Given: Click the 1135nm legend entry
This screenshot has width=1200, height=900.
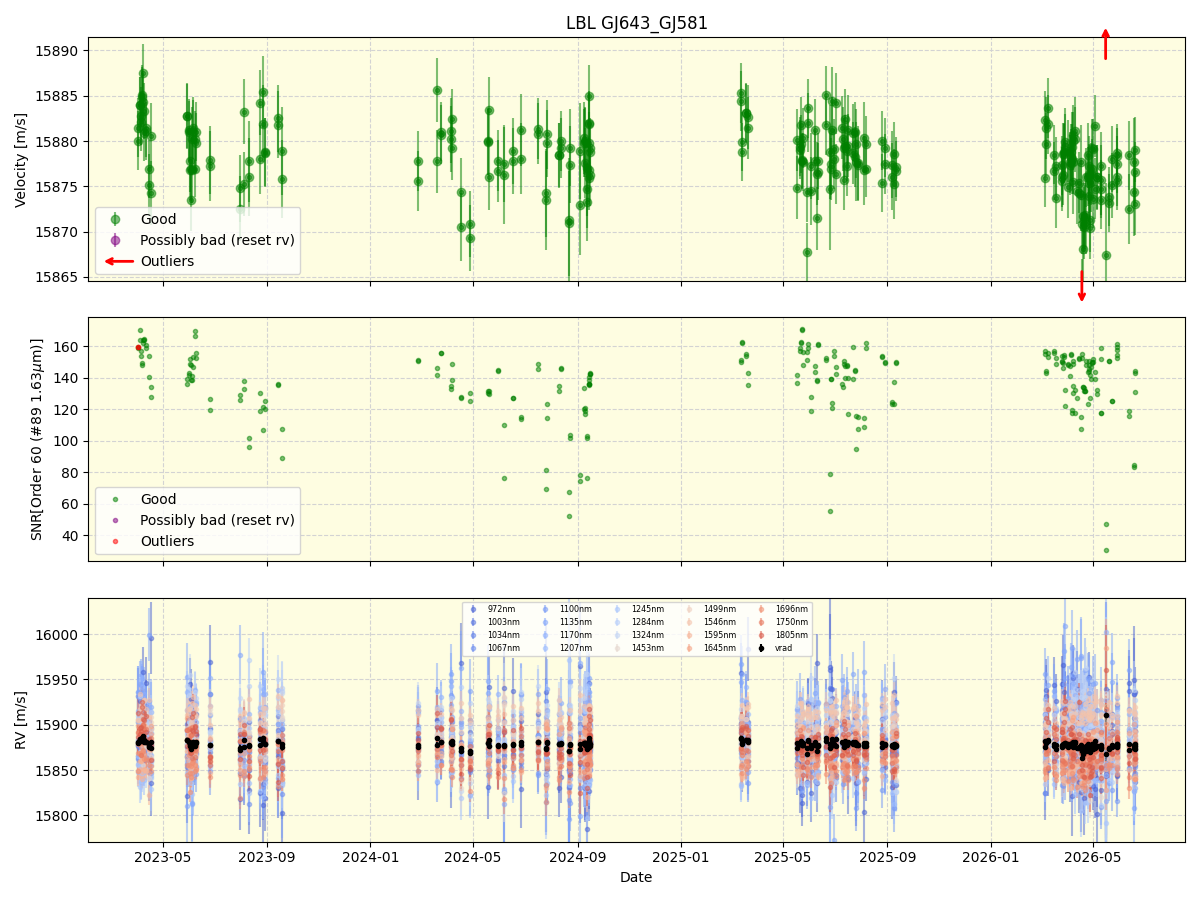Looking at the screenshot, I should [x=567, y=622].
